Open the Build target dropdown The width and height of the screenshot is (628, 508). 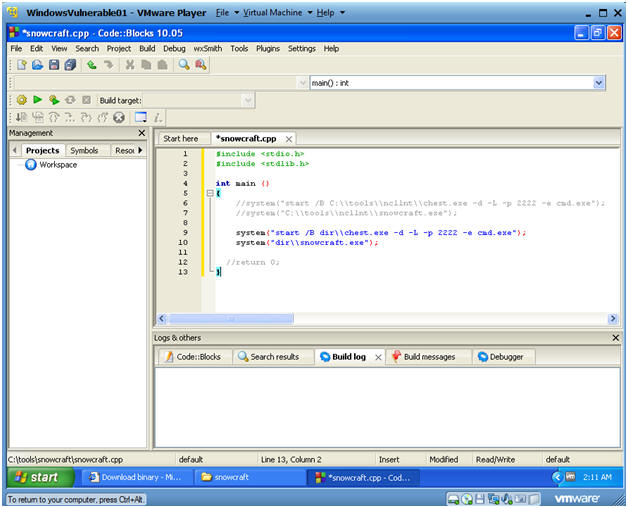[248, 100]
